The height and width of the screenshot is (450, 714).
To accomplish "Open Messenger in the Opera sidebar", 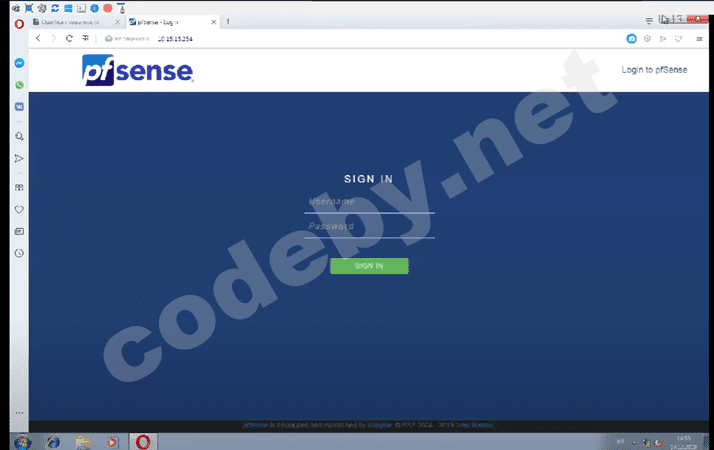I will pyautogui.click(x=19, y=63).
